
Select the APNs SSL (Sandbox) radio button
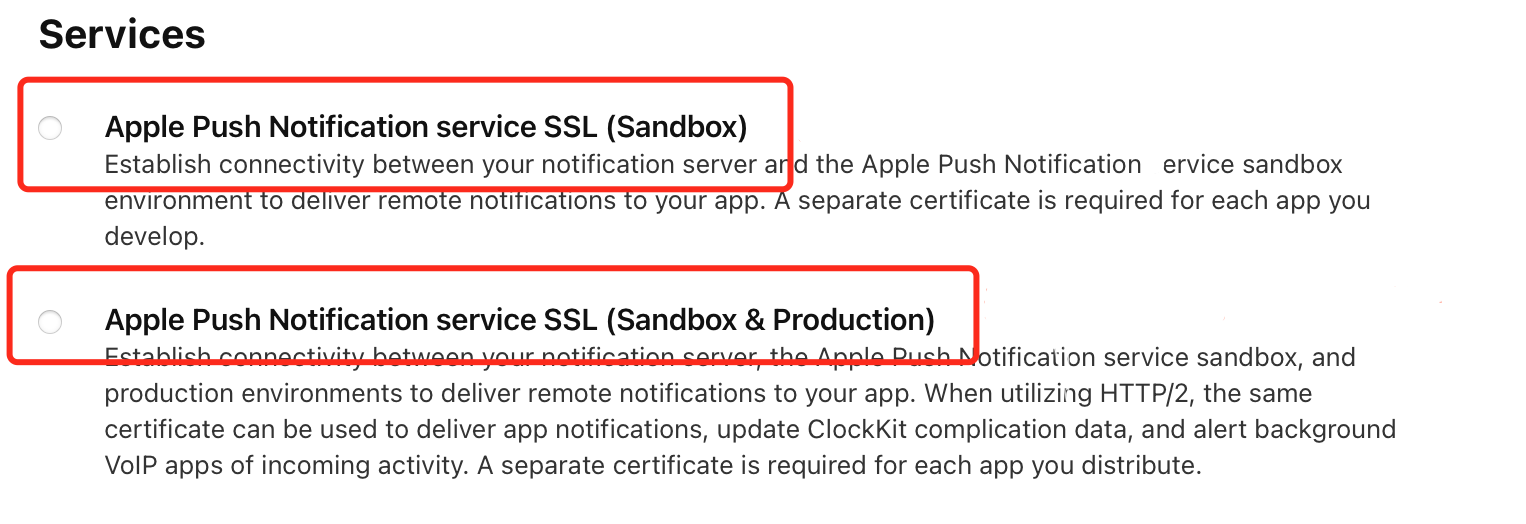[50, 128]
